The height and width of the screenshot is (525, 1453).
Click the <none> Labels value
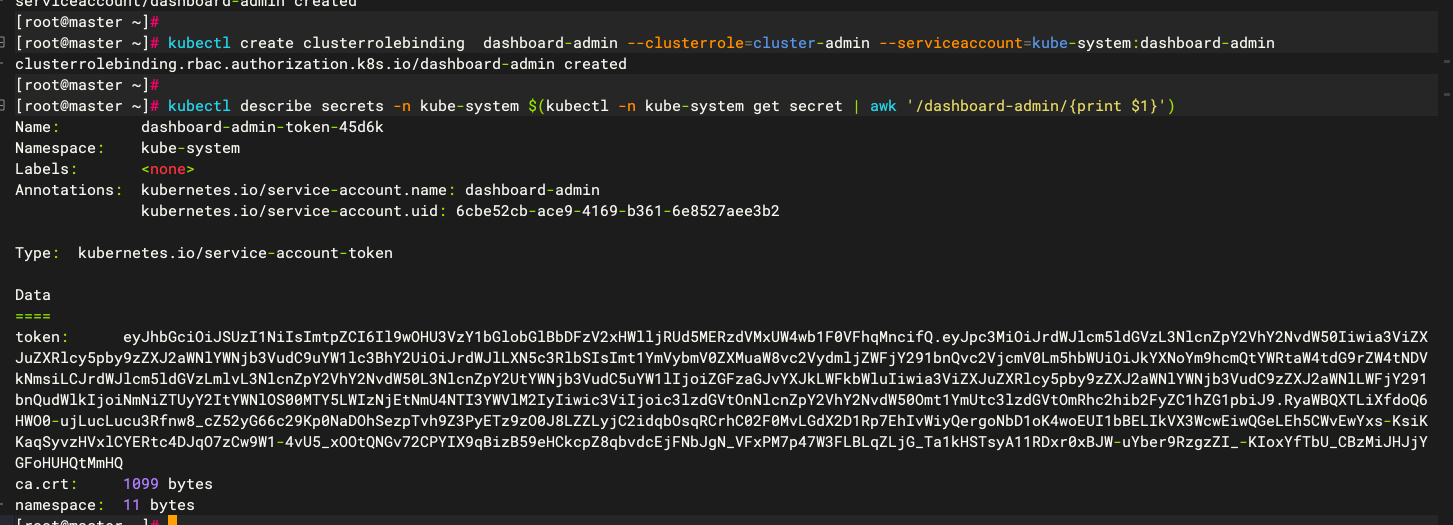167,169
